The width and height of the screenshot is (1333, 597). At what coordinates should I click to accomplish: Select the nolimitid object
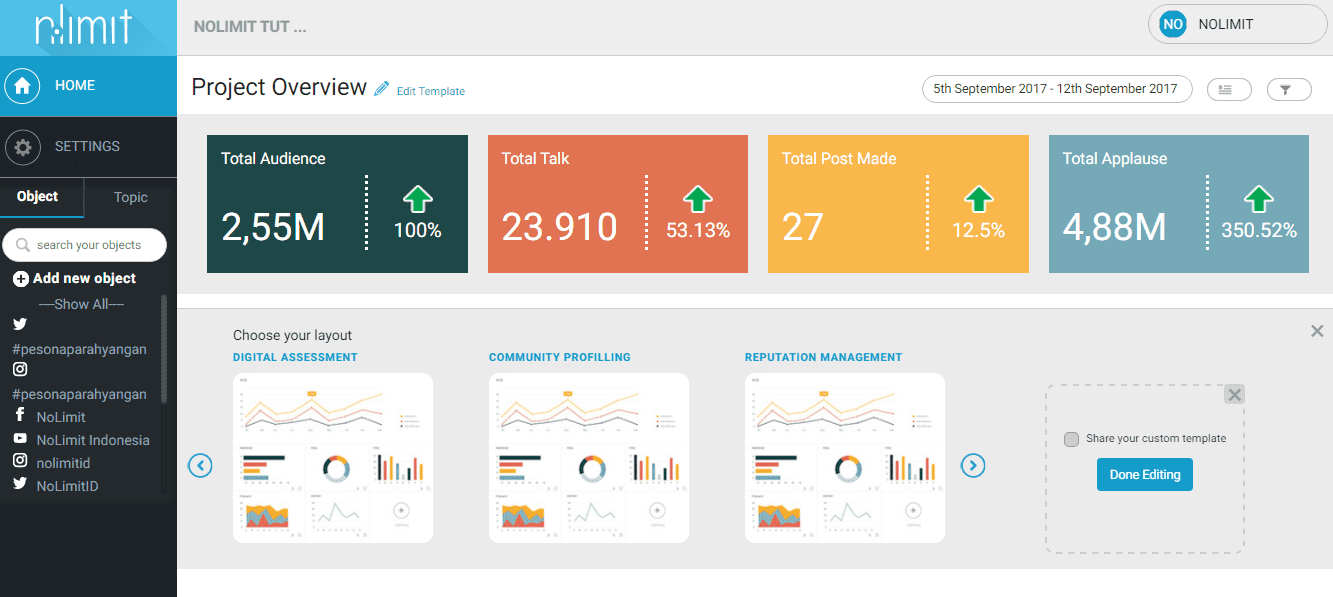pos(64,463)
